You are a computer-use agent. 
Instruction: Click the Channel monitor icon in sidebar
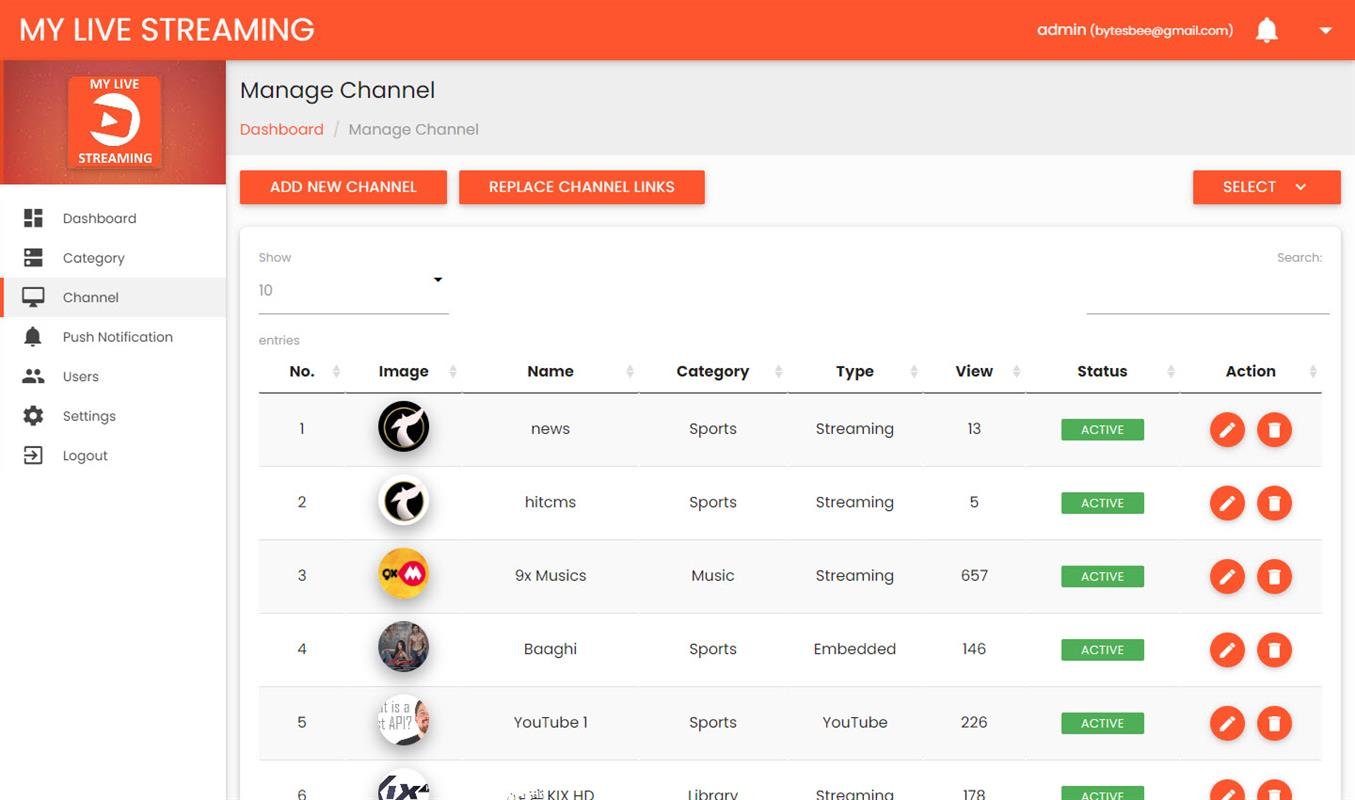click(33, 297)
